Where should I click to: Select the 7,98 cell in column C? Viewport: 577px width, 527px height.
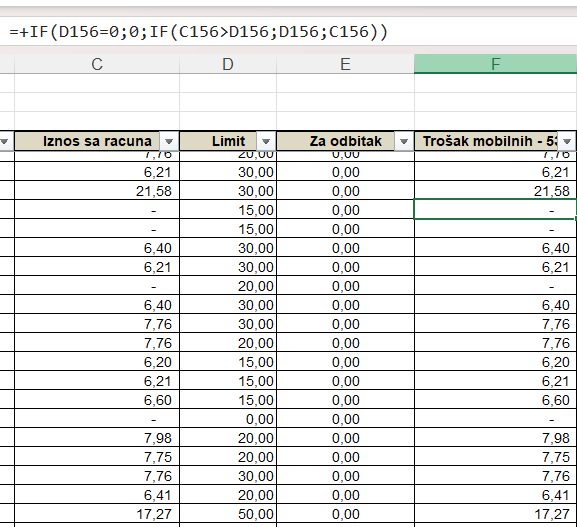(x=97, y=438)
